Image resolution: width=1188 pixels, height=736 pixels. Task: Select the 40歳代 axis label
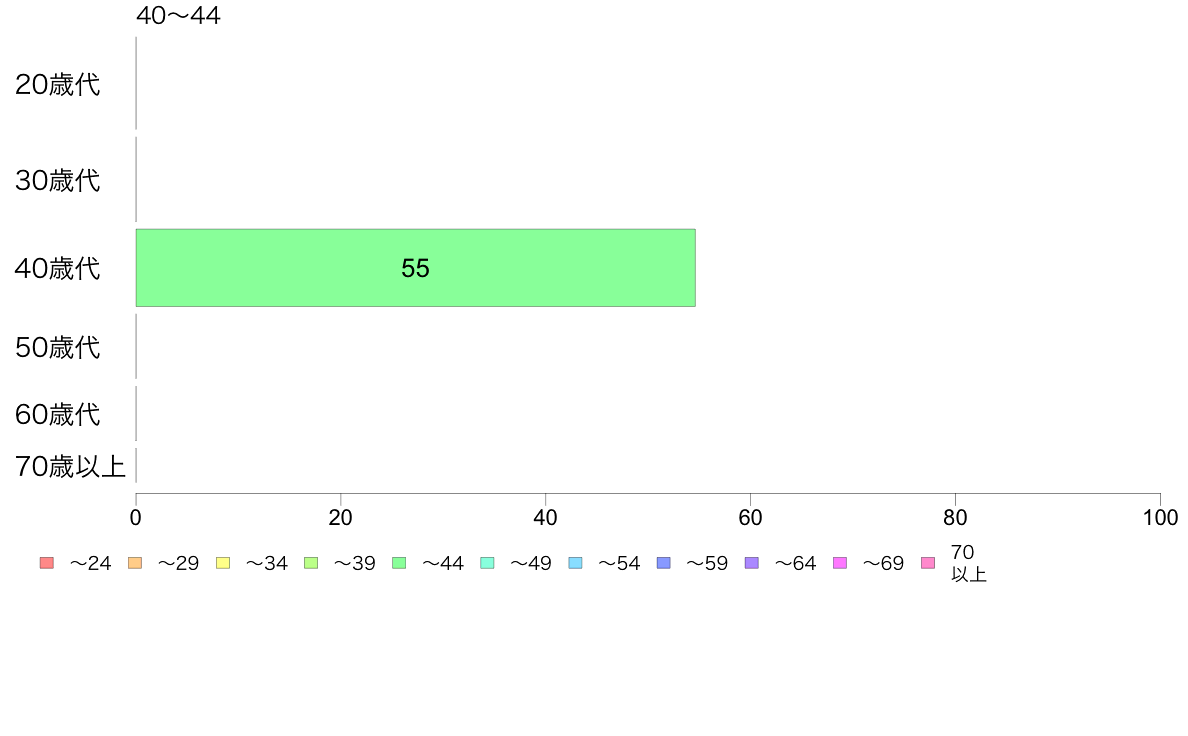[x=58, y=268]
